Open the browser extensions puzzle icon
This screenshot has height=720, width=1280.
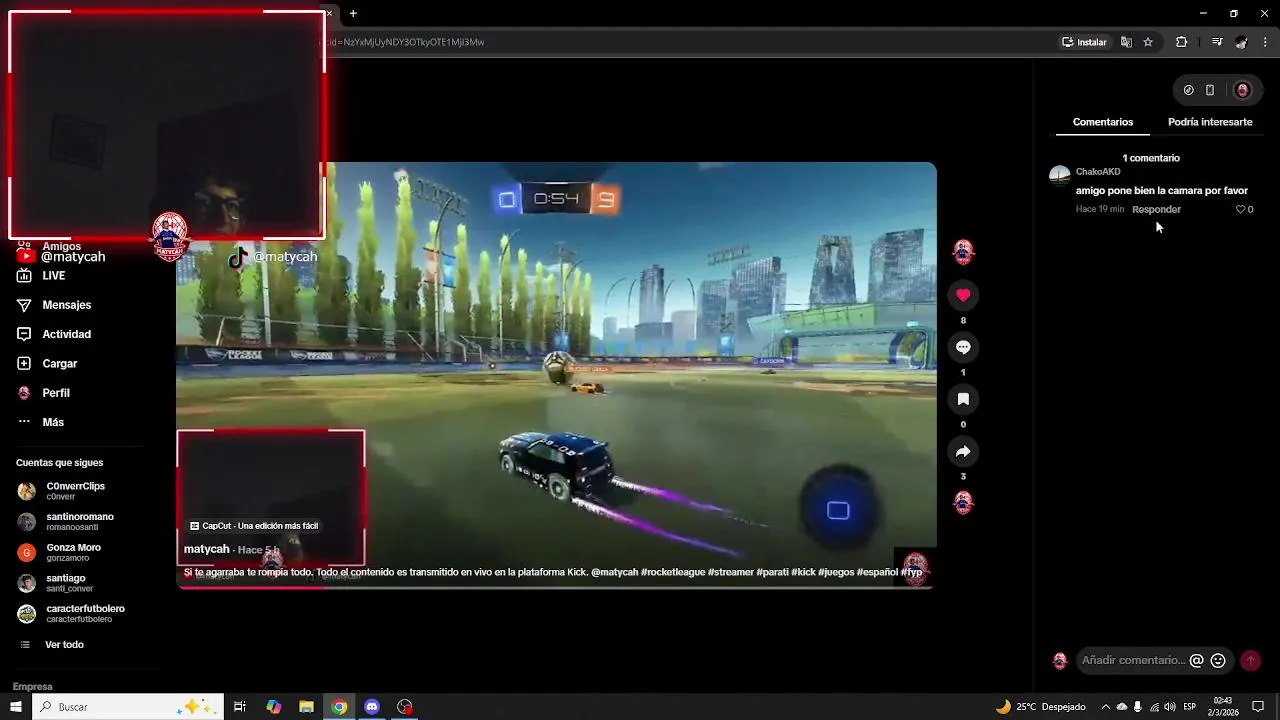(1181, 42)
